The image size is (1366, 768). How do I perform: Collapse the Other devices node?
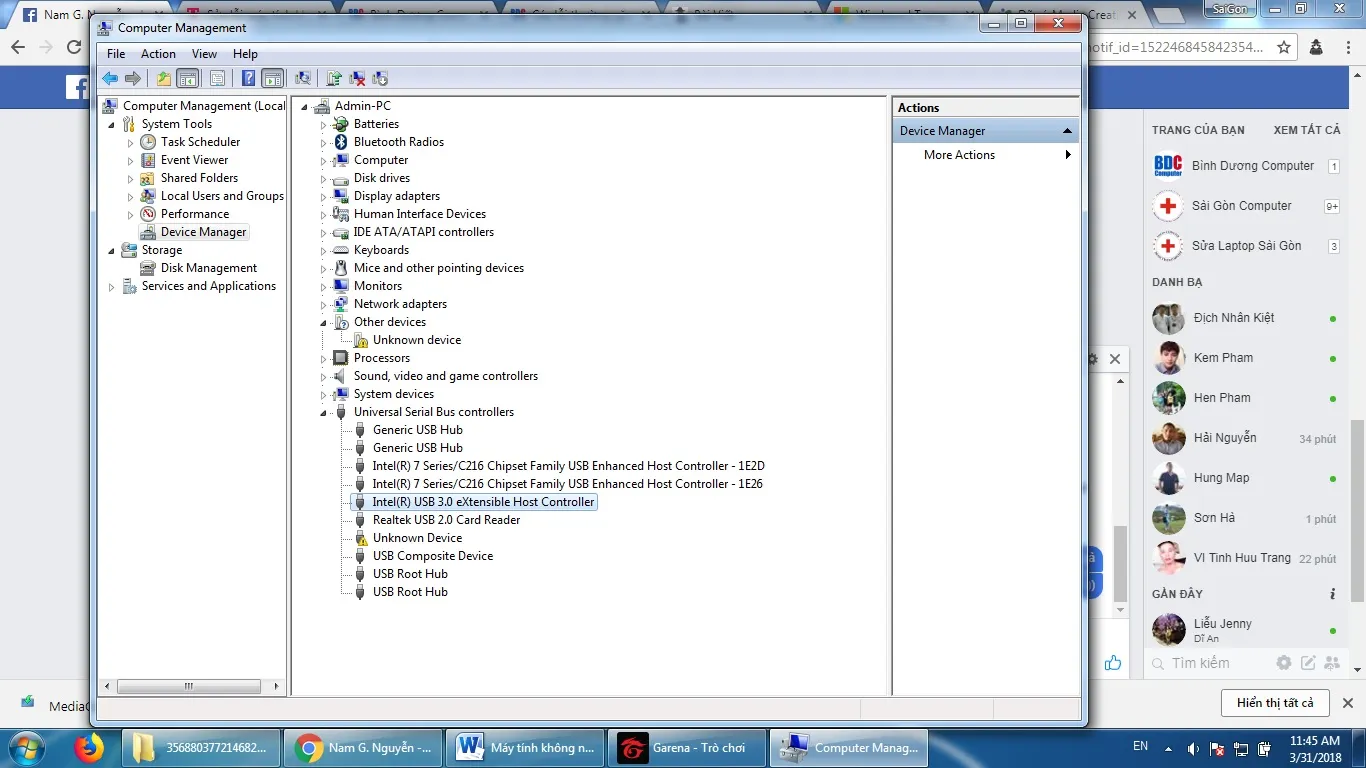324,322
